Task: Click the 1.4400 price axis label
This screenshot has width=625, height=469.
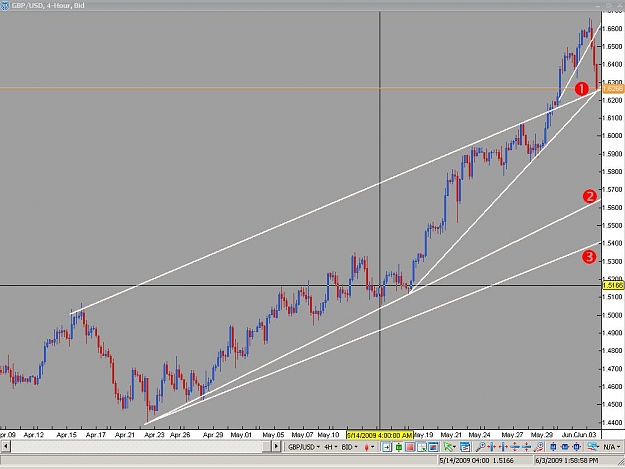Action: click(612, 422)
